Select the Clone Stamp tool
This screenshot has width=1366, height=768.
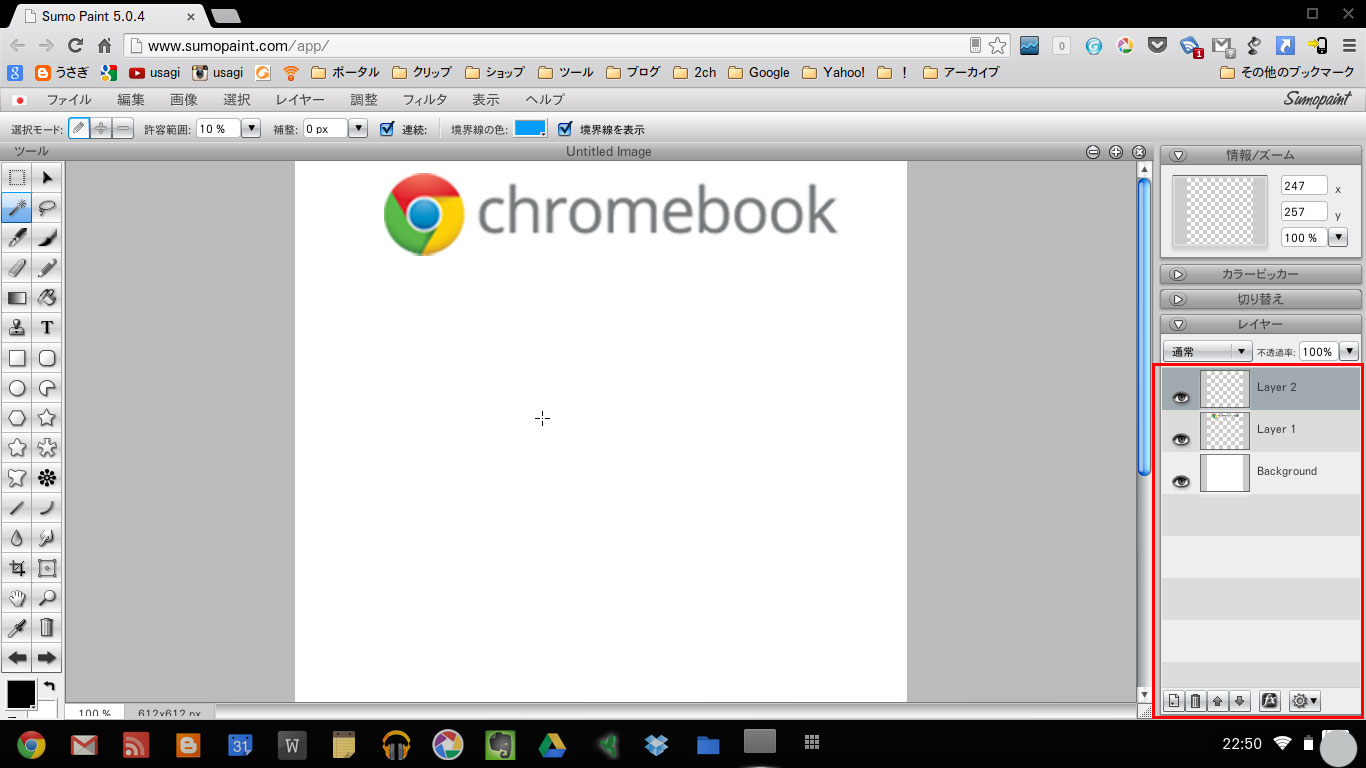tap(17, 328)
